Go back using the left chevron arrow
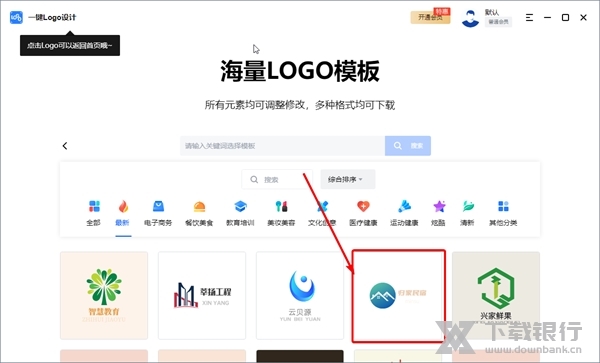The width and height of the screenshot is (600, 363). pos(65,146)
